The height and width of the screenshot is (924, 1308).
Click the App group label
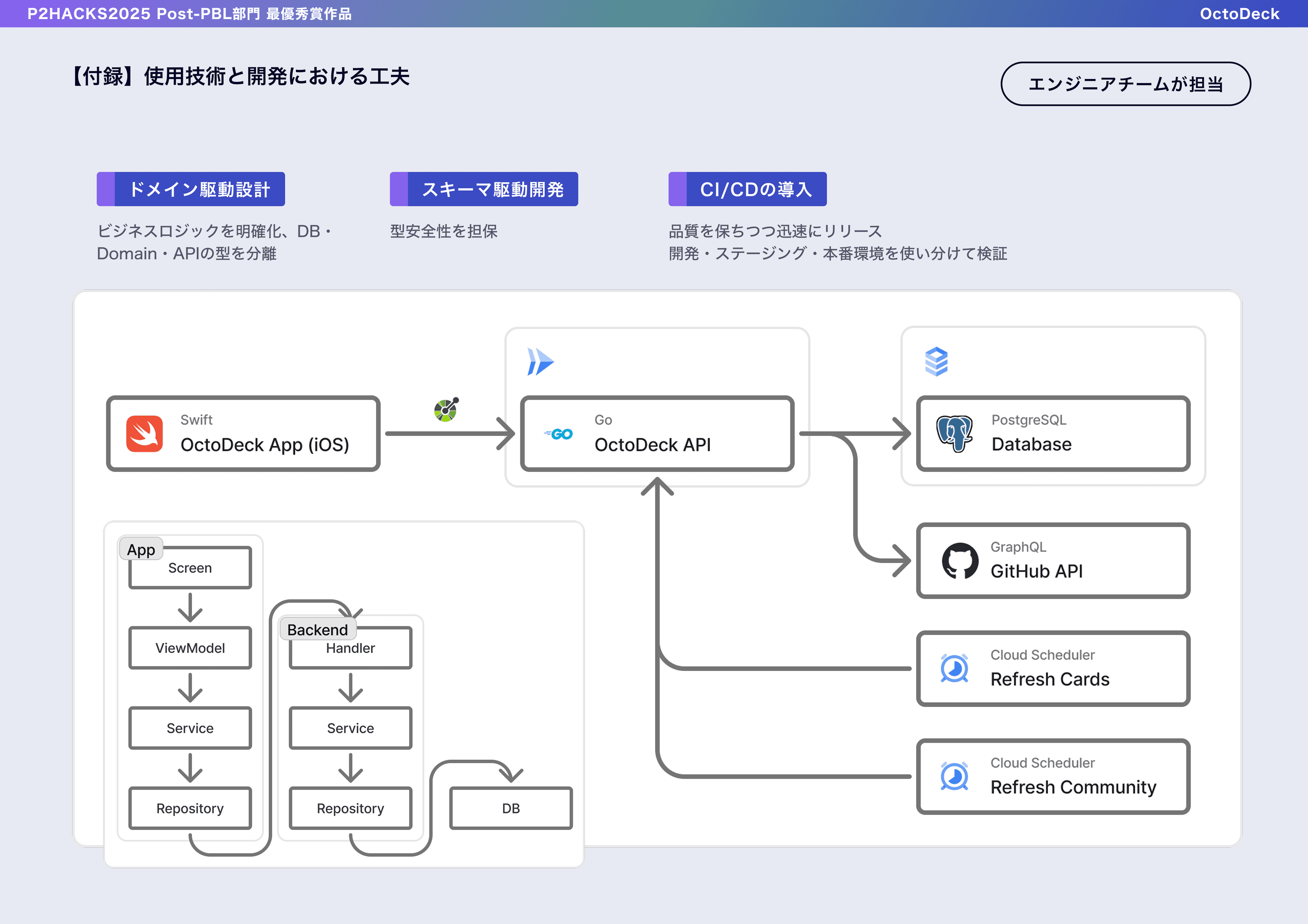coord(141,549)
